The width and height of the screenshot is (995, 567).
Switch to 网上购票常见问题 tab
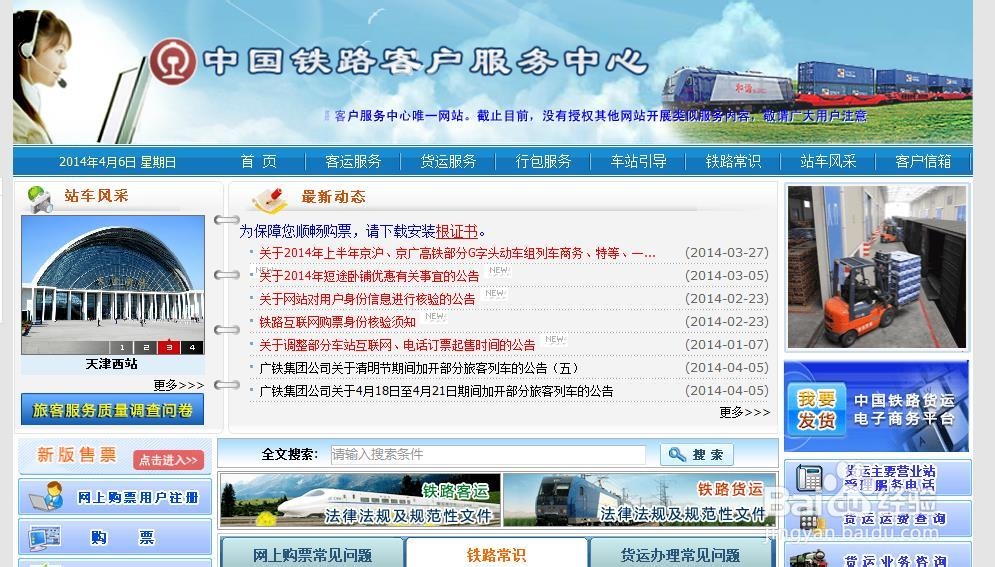pos(312,554)
